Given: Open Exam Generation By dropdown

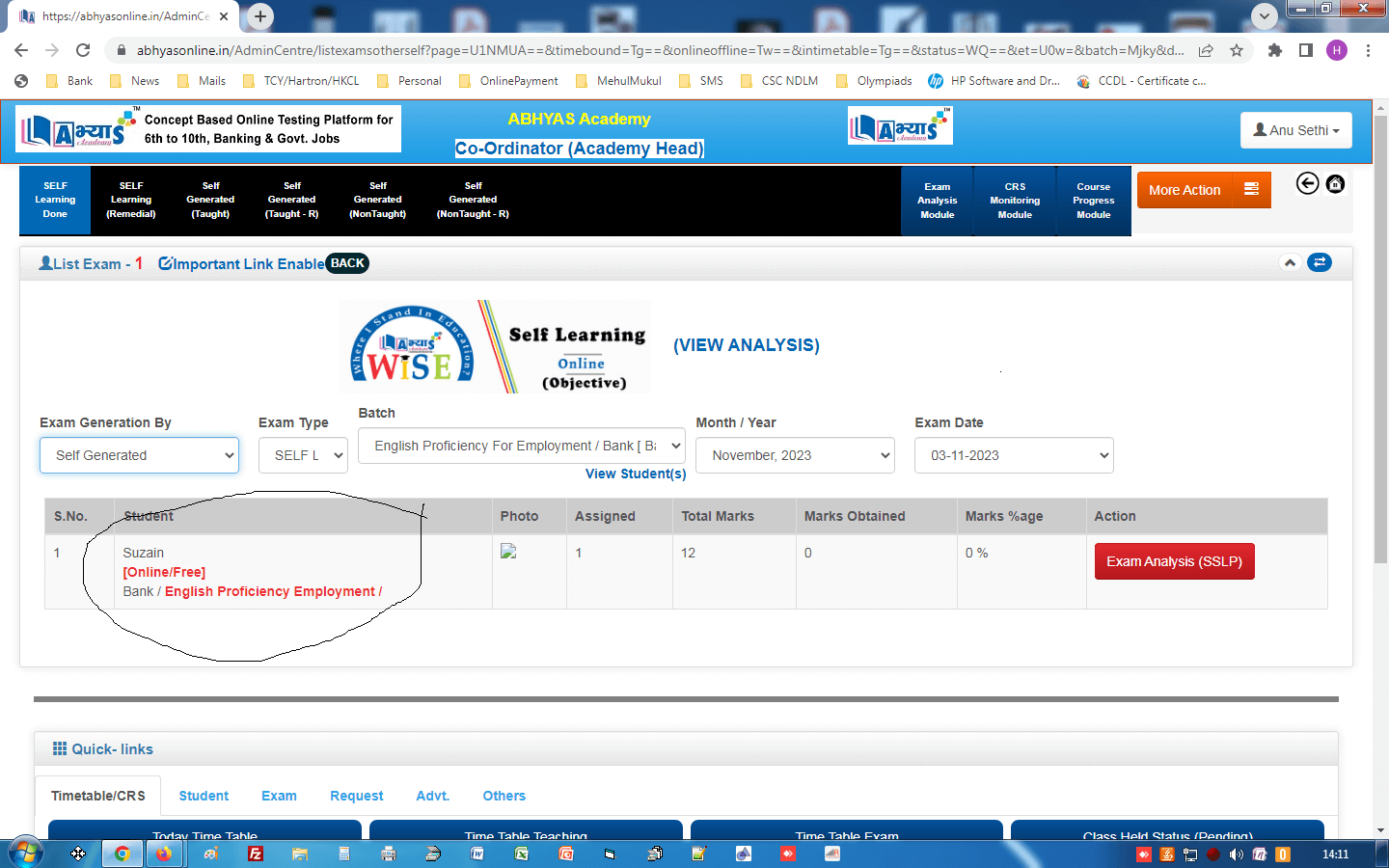Looking at the screenshot, I should 139,455.
